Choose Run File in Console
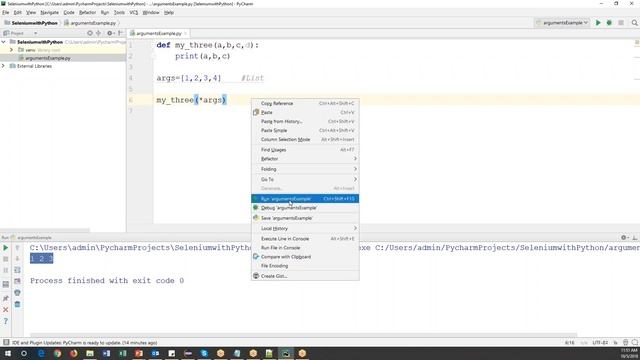Viewport: 640px width, 360px height. [305, 248]
